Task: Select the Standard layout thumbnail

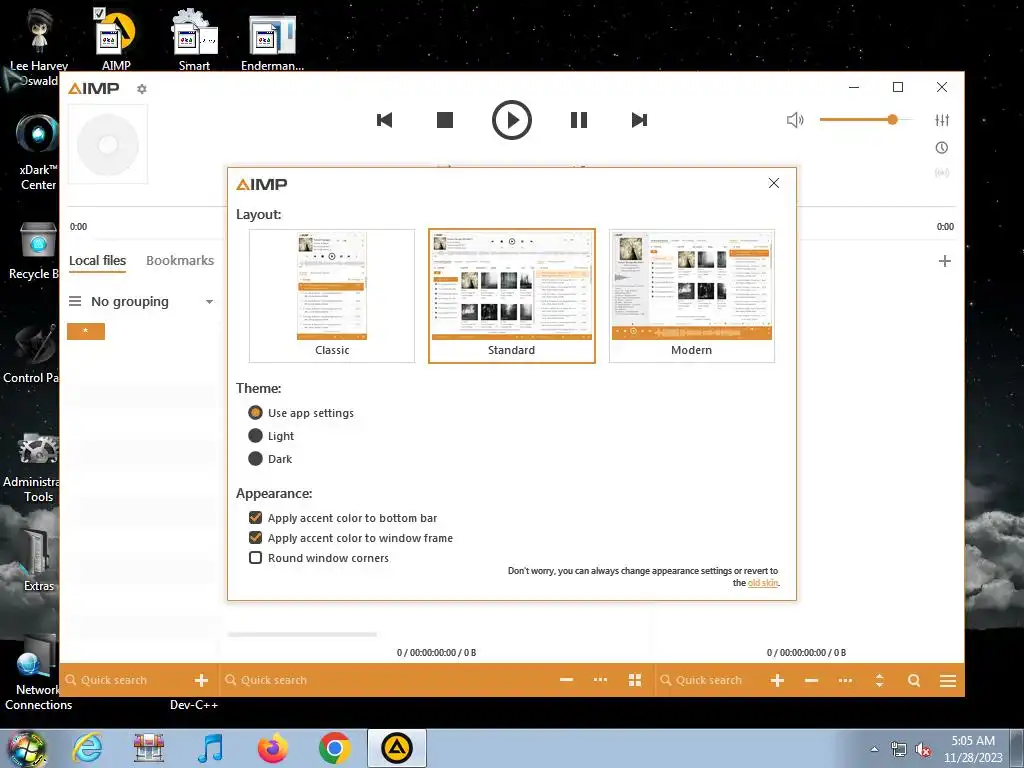Action: tap(511, 296)
